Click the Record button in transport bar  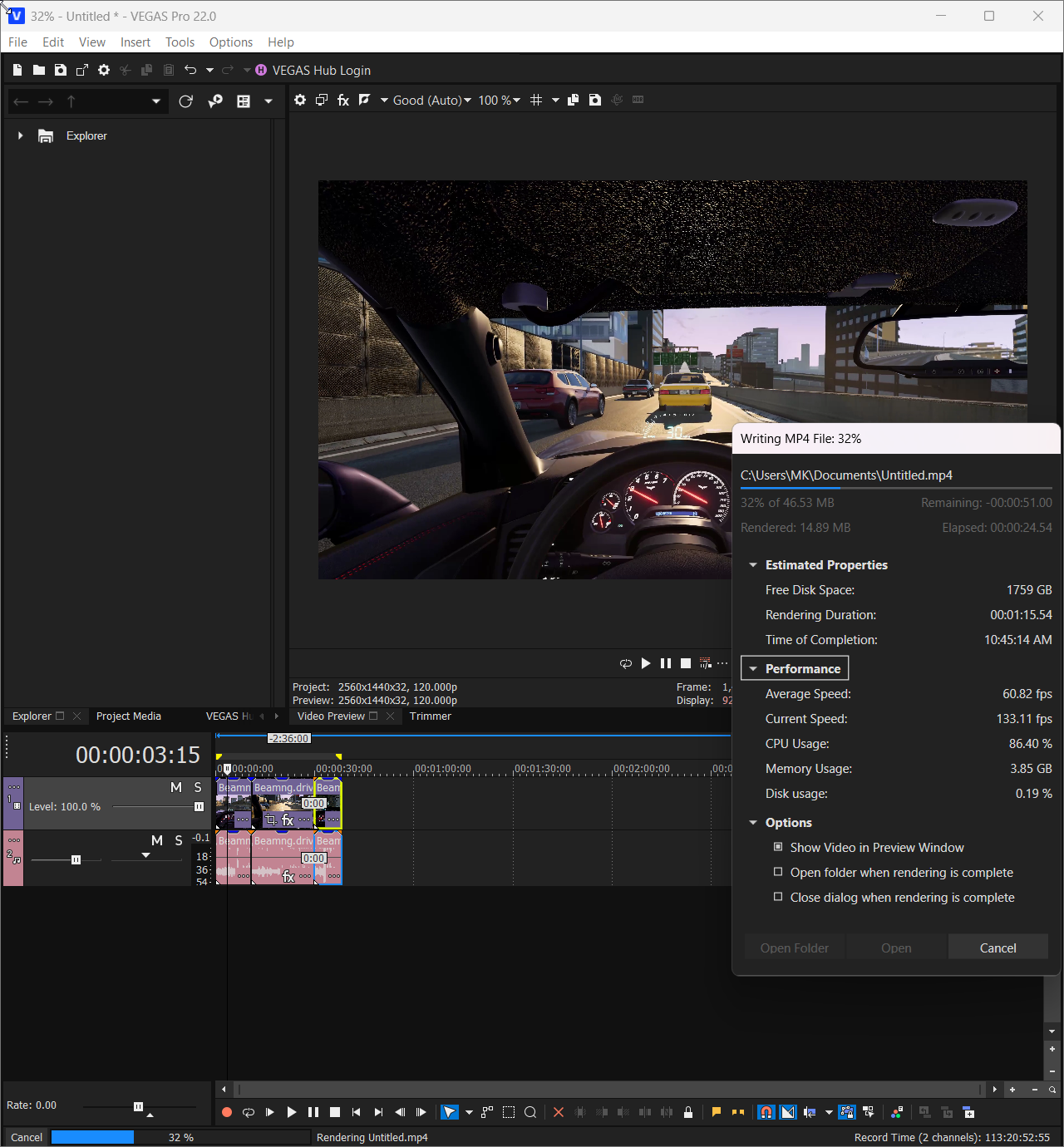227,1112
